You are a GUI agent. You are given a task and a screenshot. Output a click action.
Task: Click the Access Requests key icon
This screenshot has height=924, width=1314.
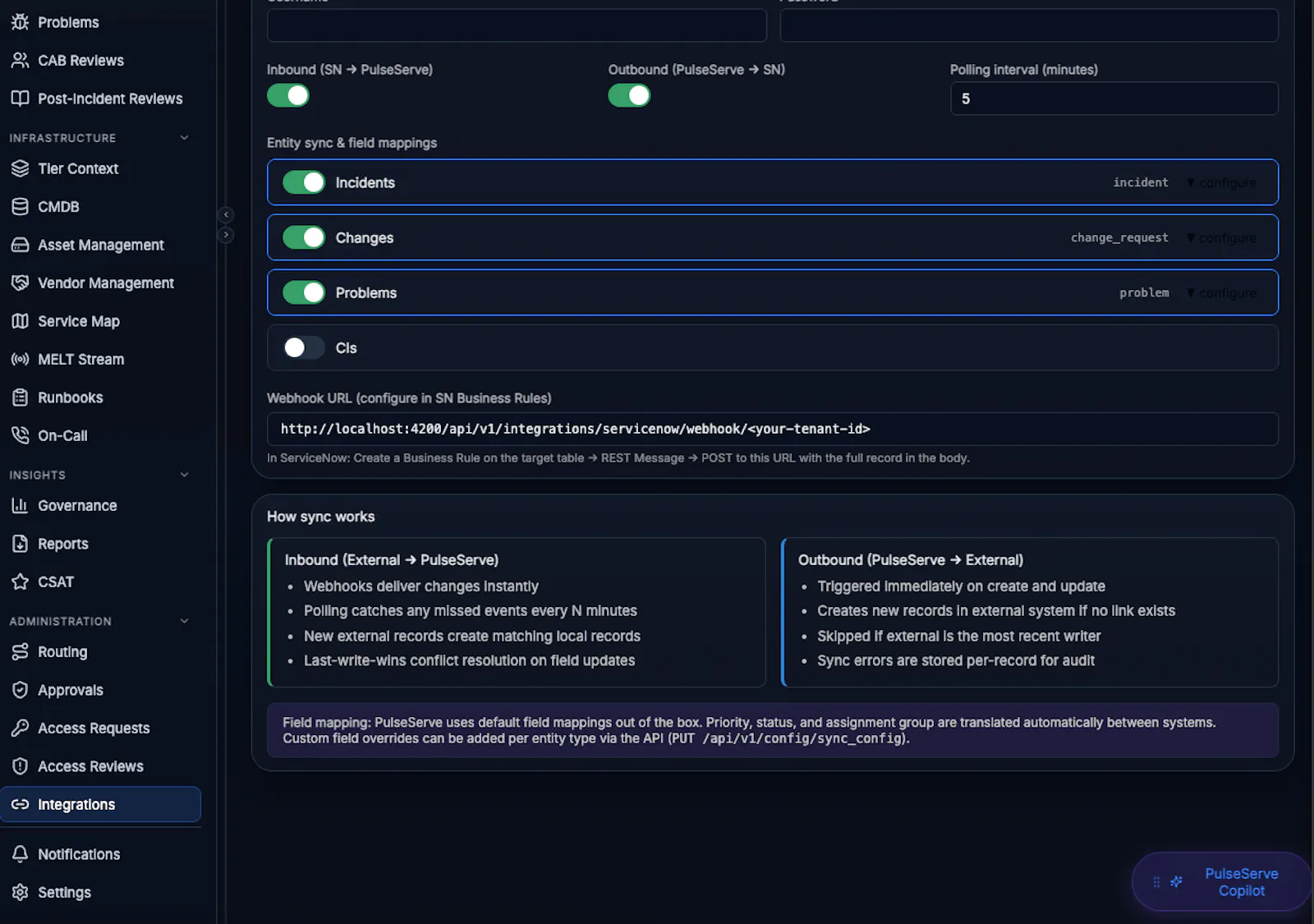(x=20, y=728)
